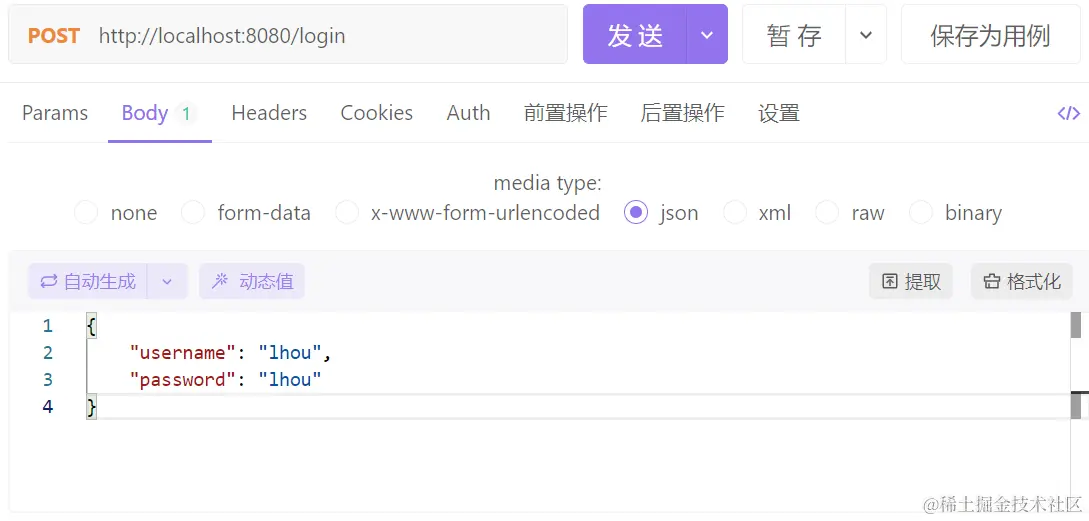
Task: Expand the 自动生成 dropdown chevron
Action: pos(167,282)
